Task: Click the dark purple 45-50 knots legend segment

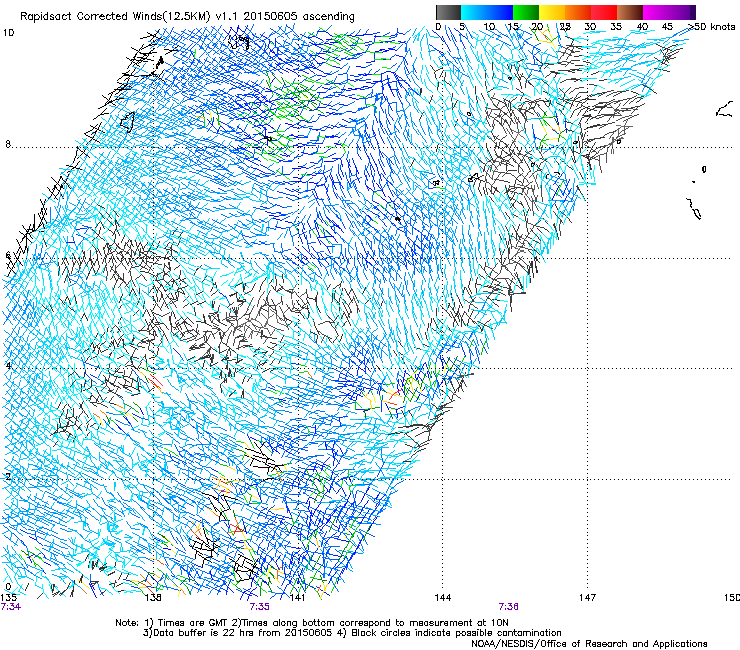Action: 682,12
